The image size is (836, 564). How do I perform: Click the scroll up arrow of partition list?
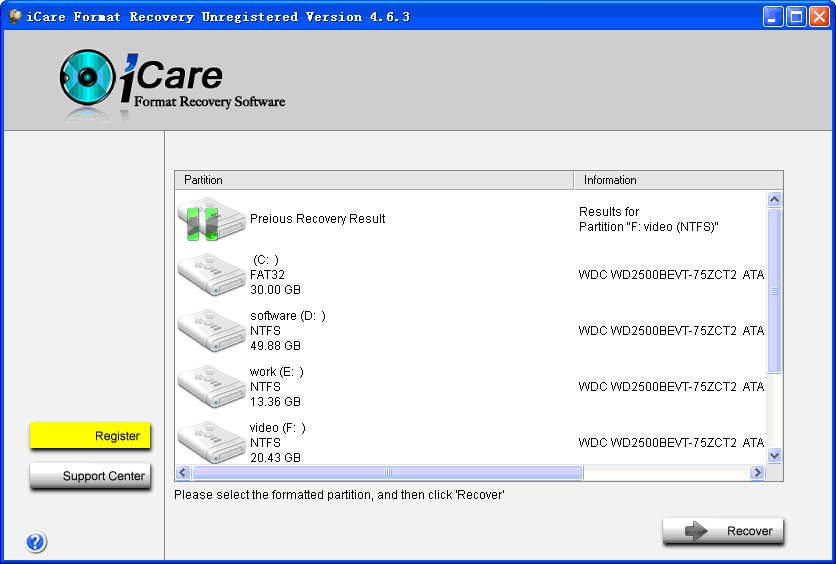click(x=775, y=199)
